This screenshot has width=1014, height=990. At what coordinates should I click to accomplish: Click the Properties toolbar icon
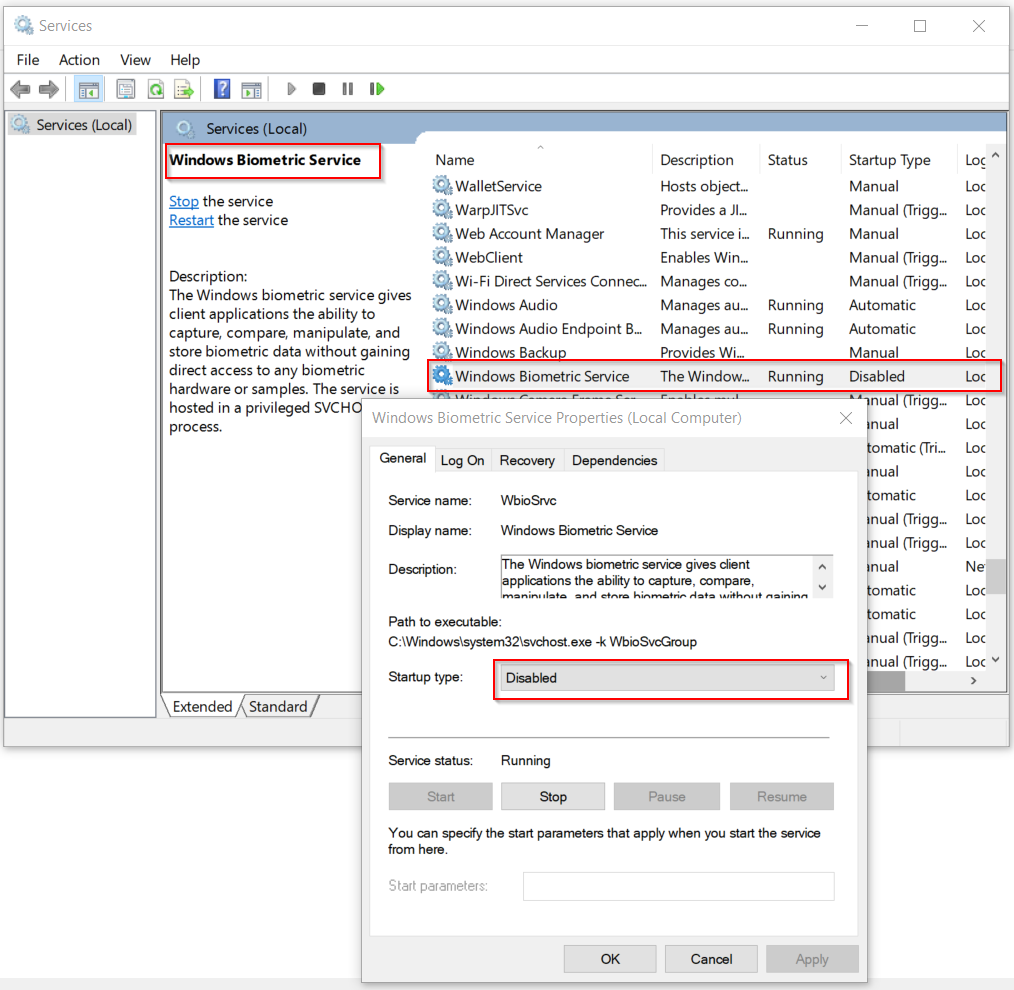point(126,89)
